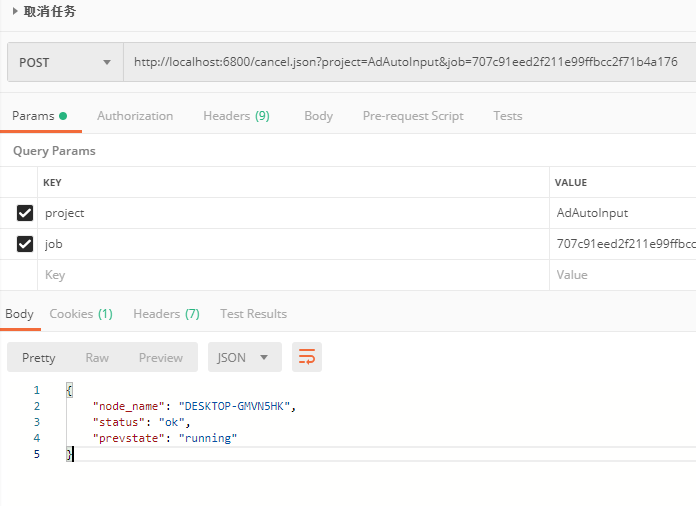Image resolution: width=696 pixels, height=506 pixels.
Task: Click the empty Value placeholder cell
Action: tap(622, 275)
